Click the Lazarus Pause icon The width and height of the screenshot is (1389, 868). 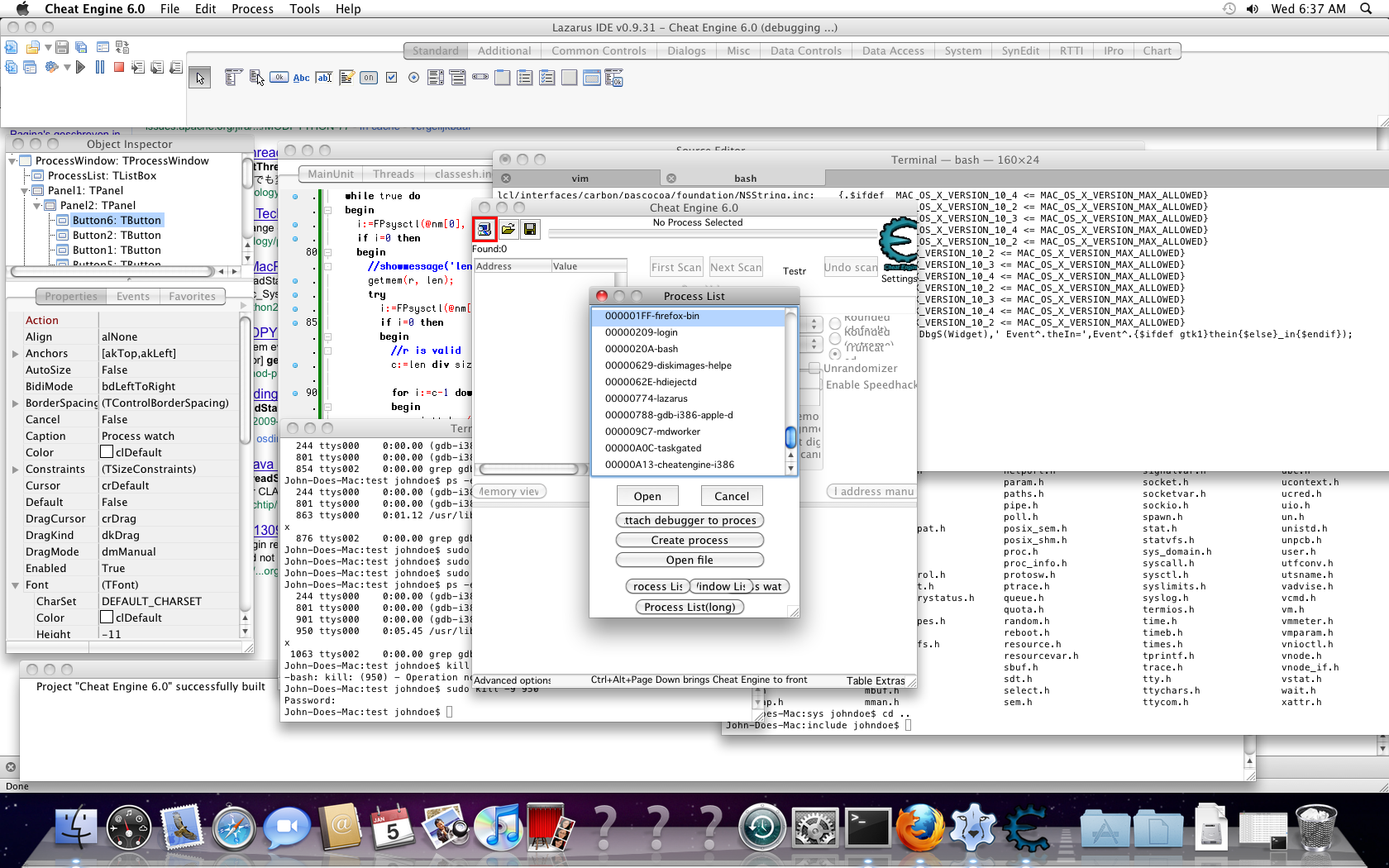pos(100,67)
